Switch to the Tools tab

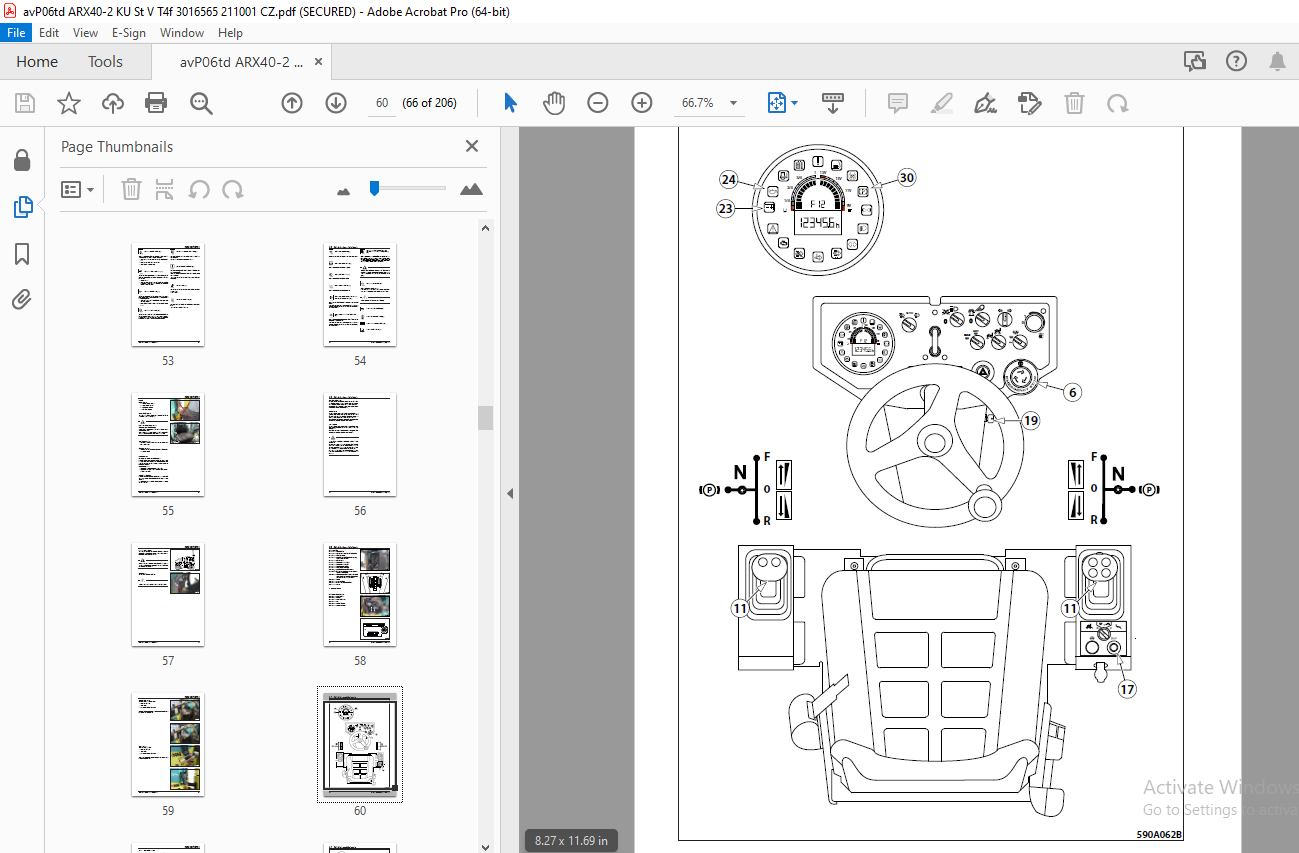click(x=105, y=62)
